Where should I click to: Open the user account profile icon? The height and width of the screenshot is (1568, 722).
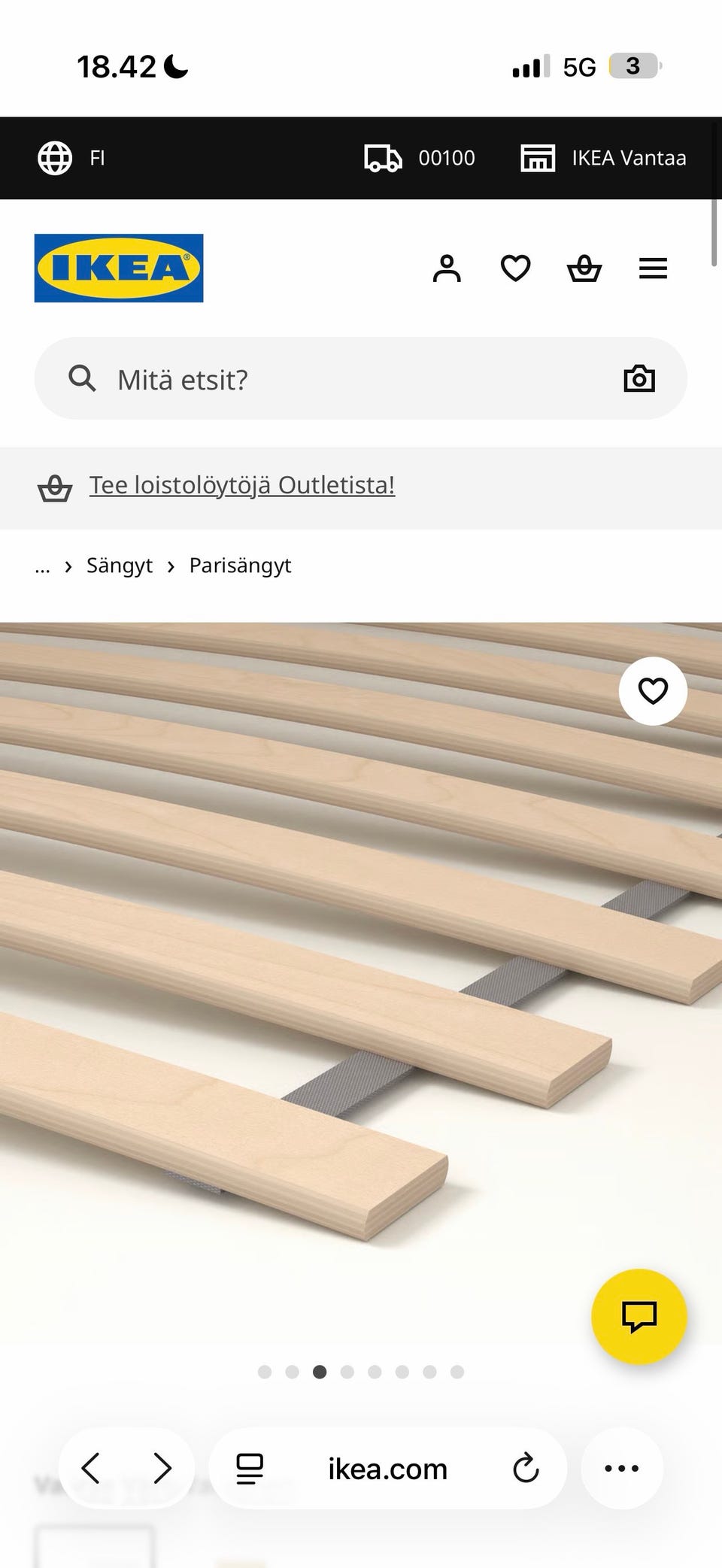(446, 268)
